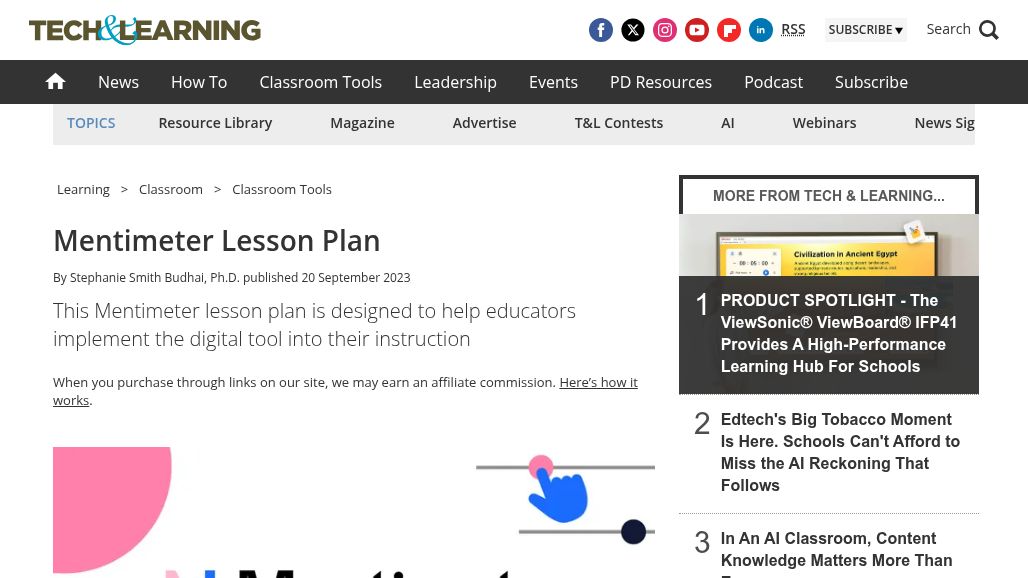The image size is (1028, 578).
Task: Open the T&L Contests topic
Action: pyautogui.click(x=619, y=123)
